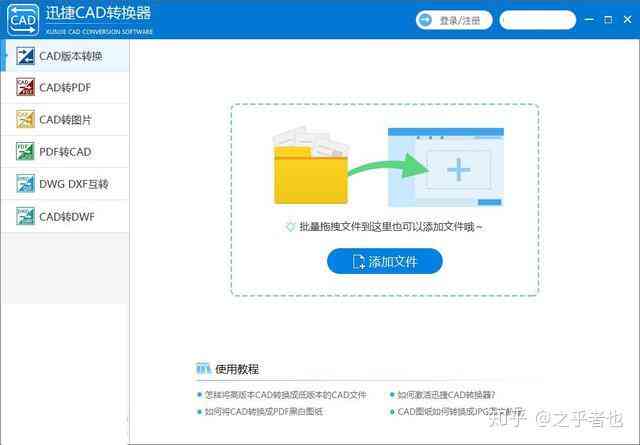Click the CAD转PDF sidebar icon
The image size is (640, 445).
pos(25,87)
